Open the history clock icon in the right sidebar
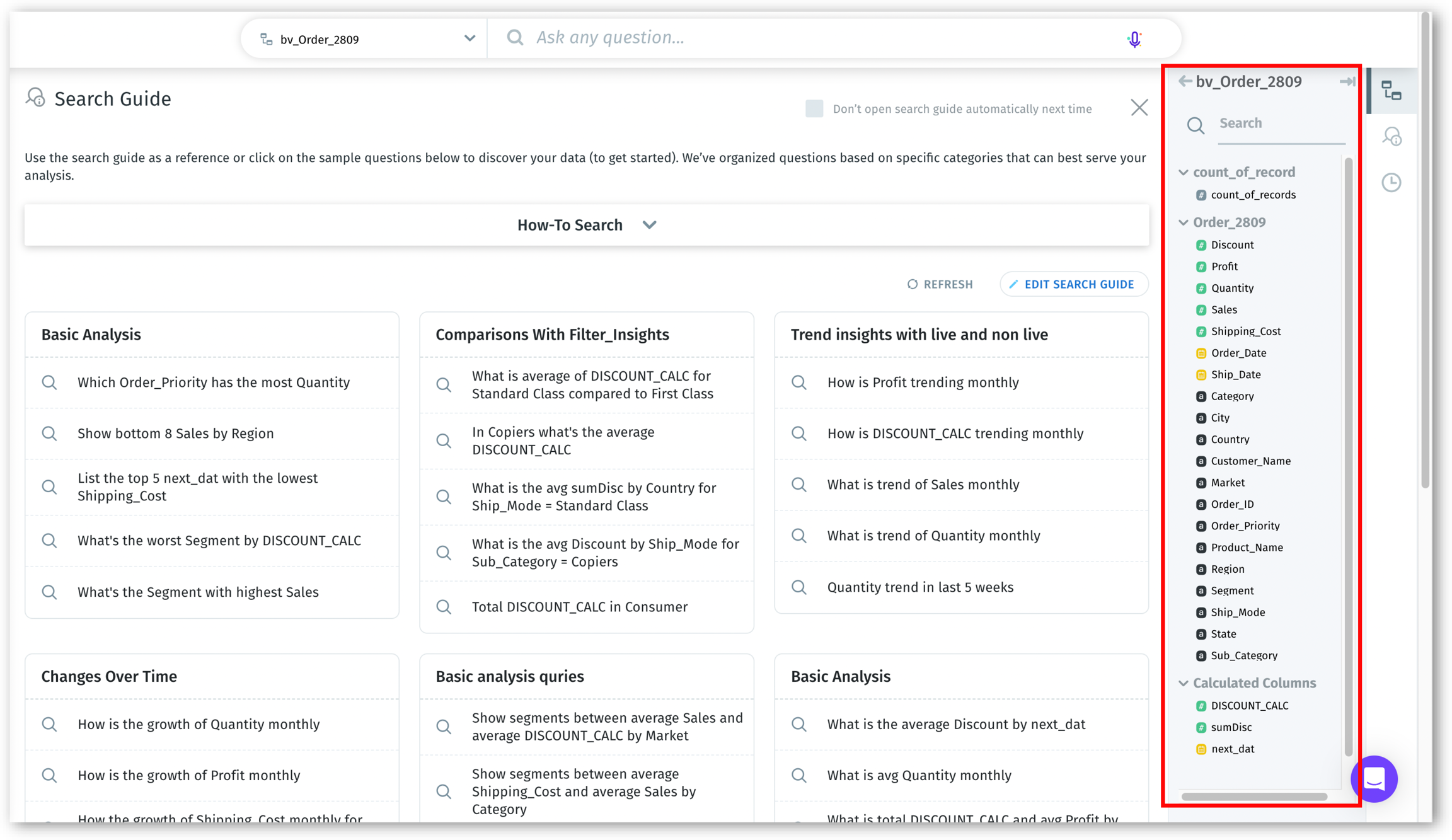 click(1391, 183)
